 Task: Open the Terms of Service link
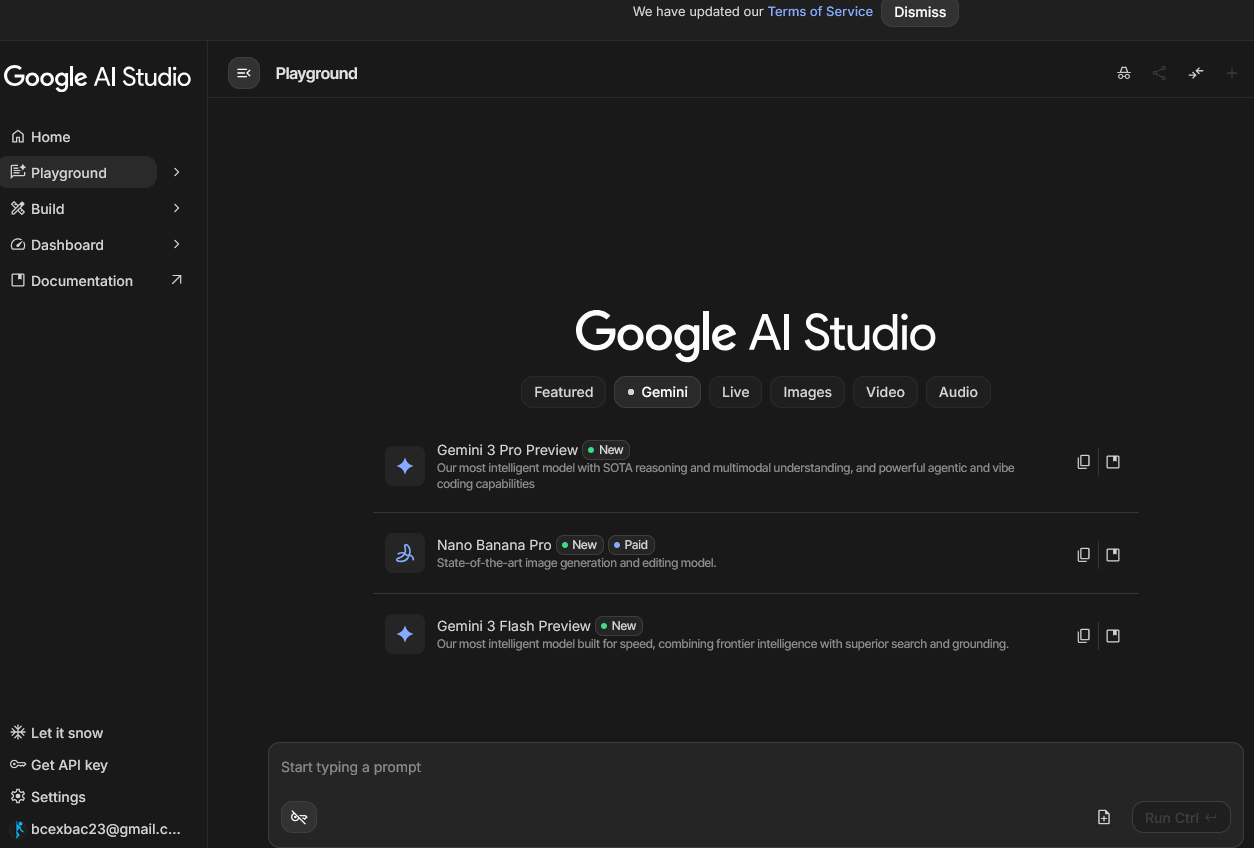[820, 12]
